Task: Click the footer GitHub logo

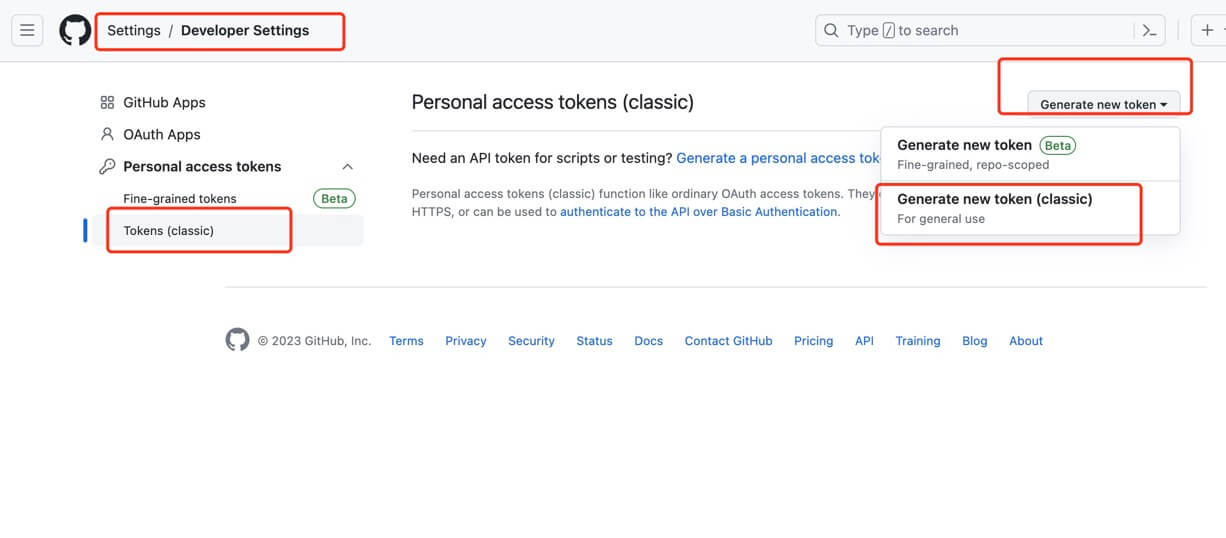Action: [237, 340]
